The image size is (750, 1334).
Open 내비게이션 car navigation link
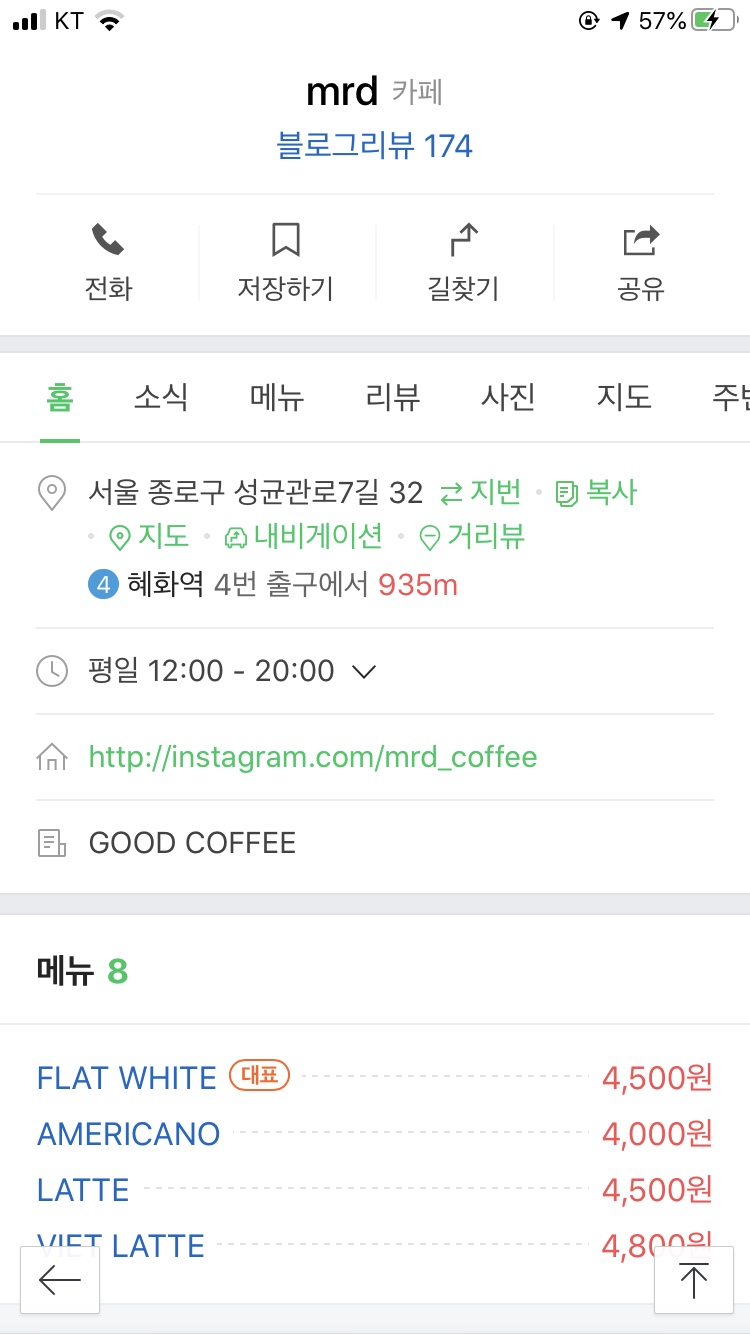point(305,537)
